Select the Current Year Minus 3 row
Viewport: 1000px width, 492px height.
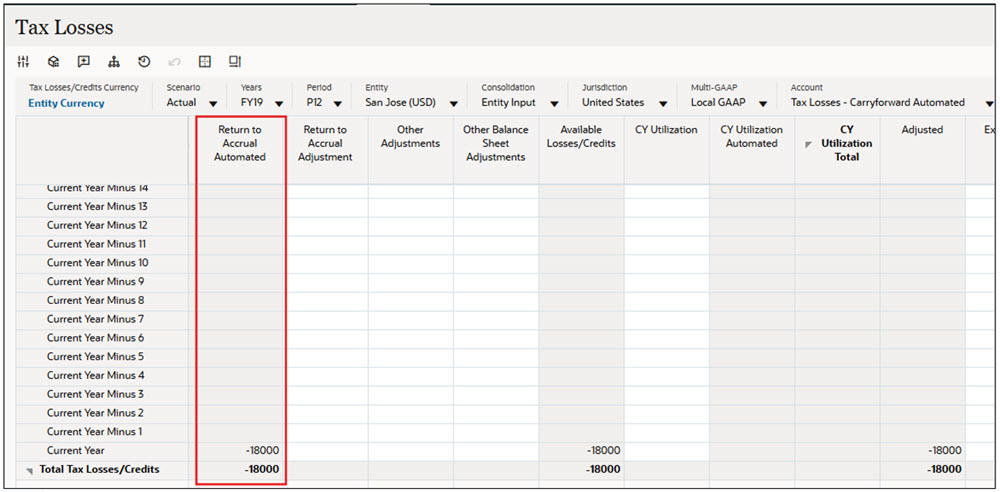(x=102, y=394)
